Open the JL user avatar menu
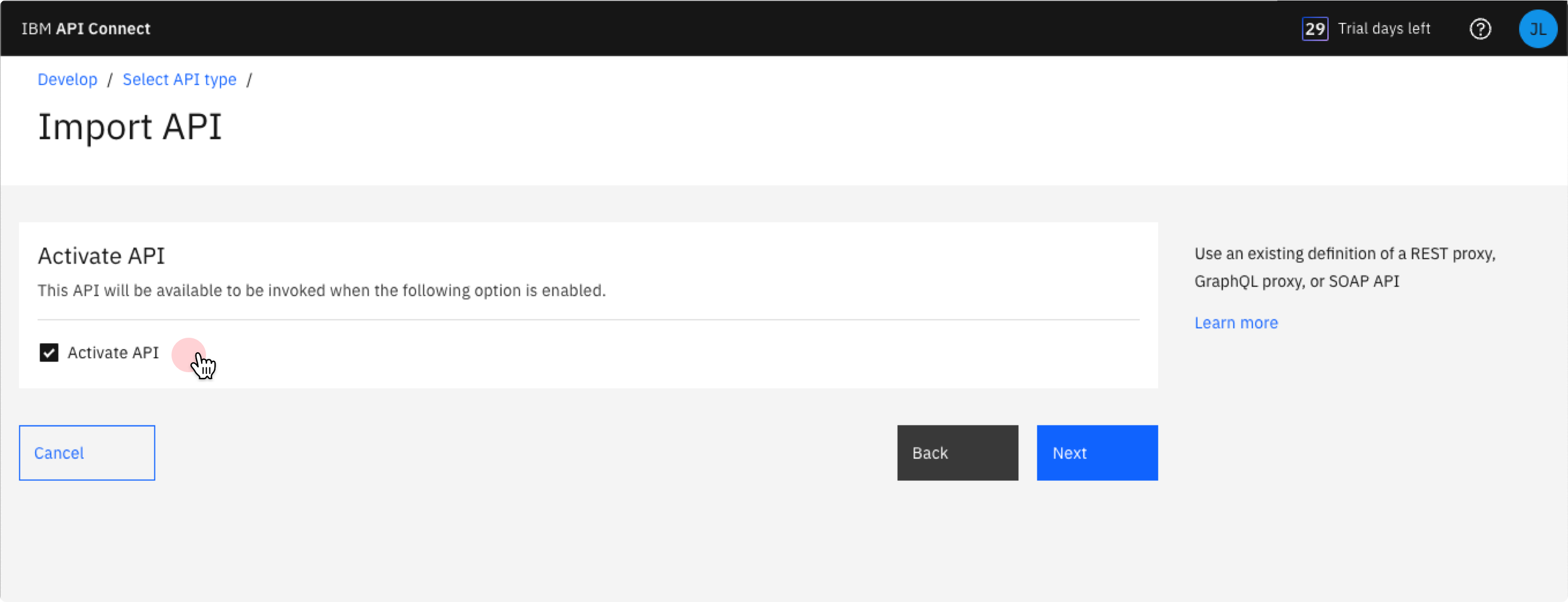 [x=1537, y=28]
